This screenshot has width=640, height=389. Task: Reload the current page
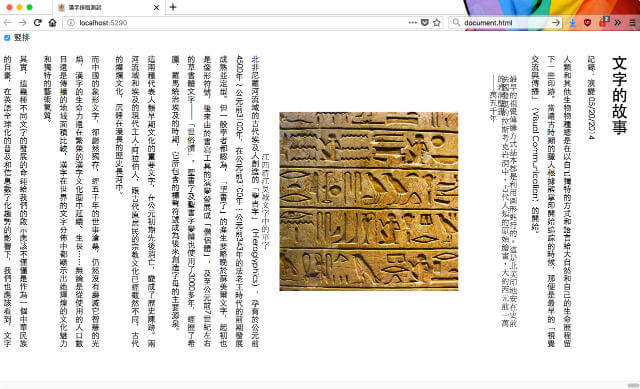38,23
